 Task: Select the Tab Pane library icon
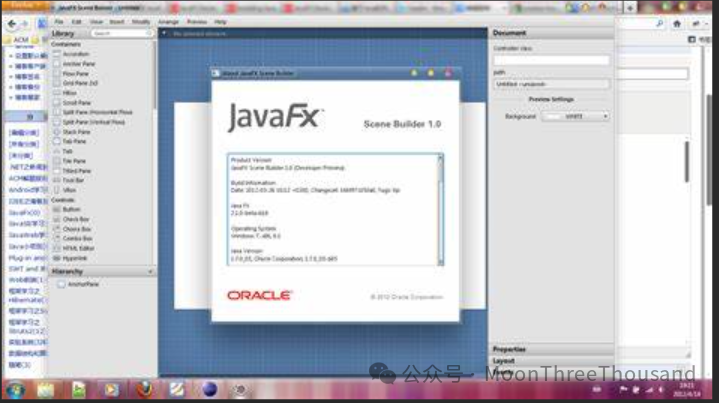click(56, 141)
